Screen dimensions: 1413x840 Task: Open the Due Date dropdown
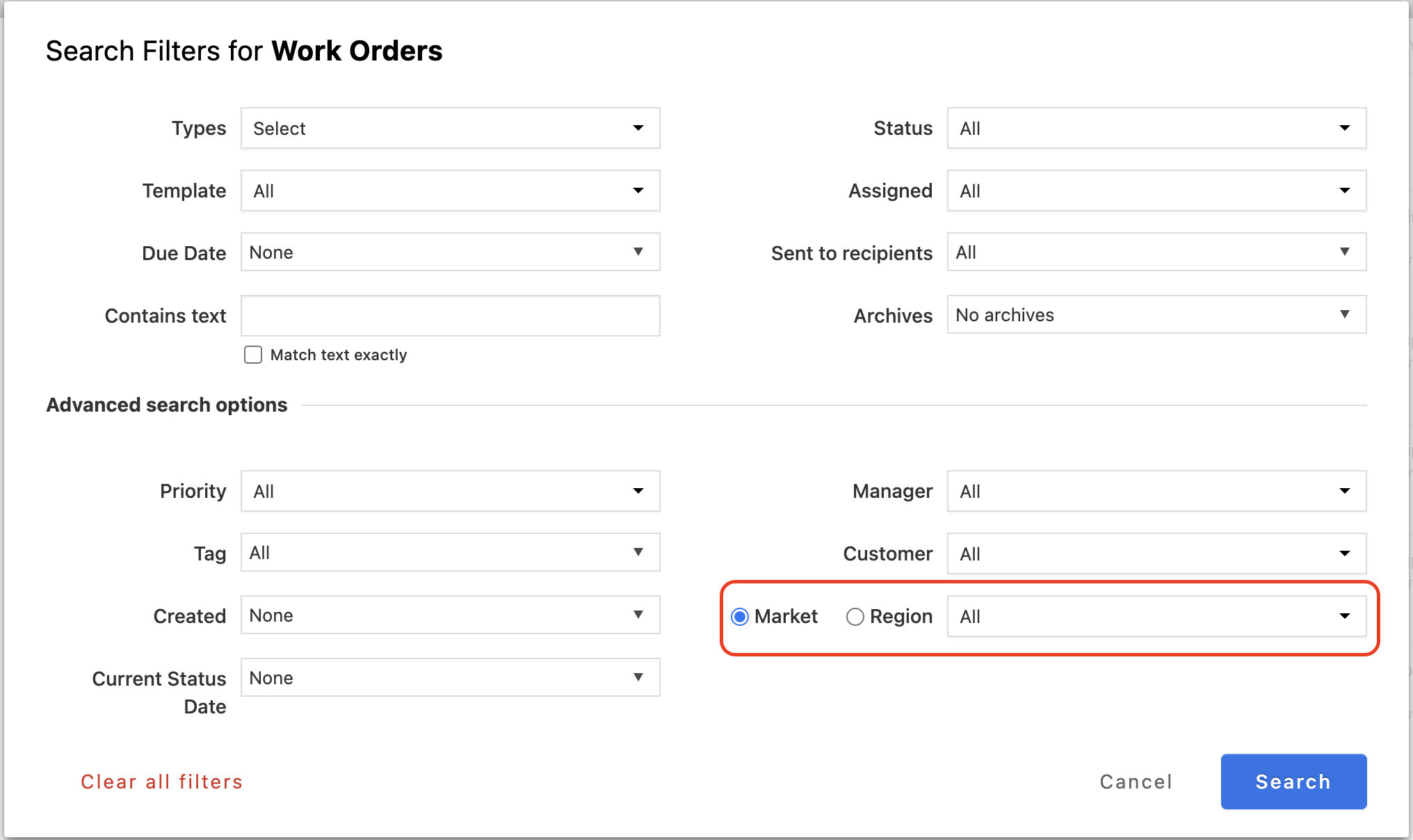[450, 252]
